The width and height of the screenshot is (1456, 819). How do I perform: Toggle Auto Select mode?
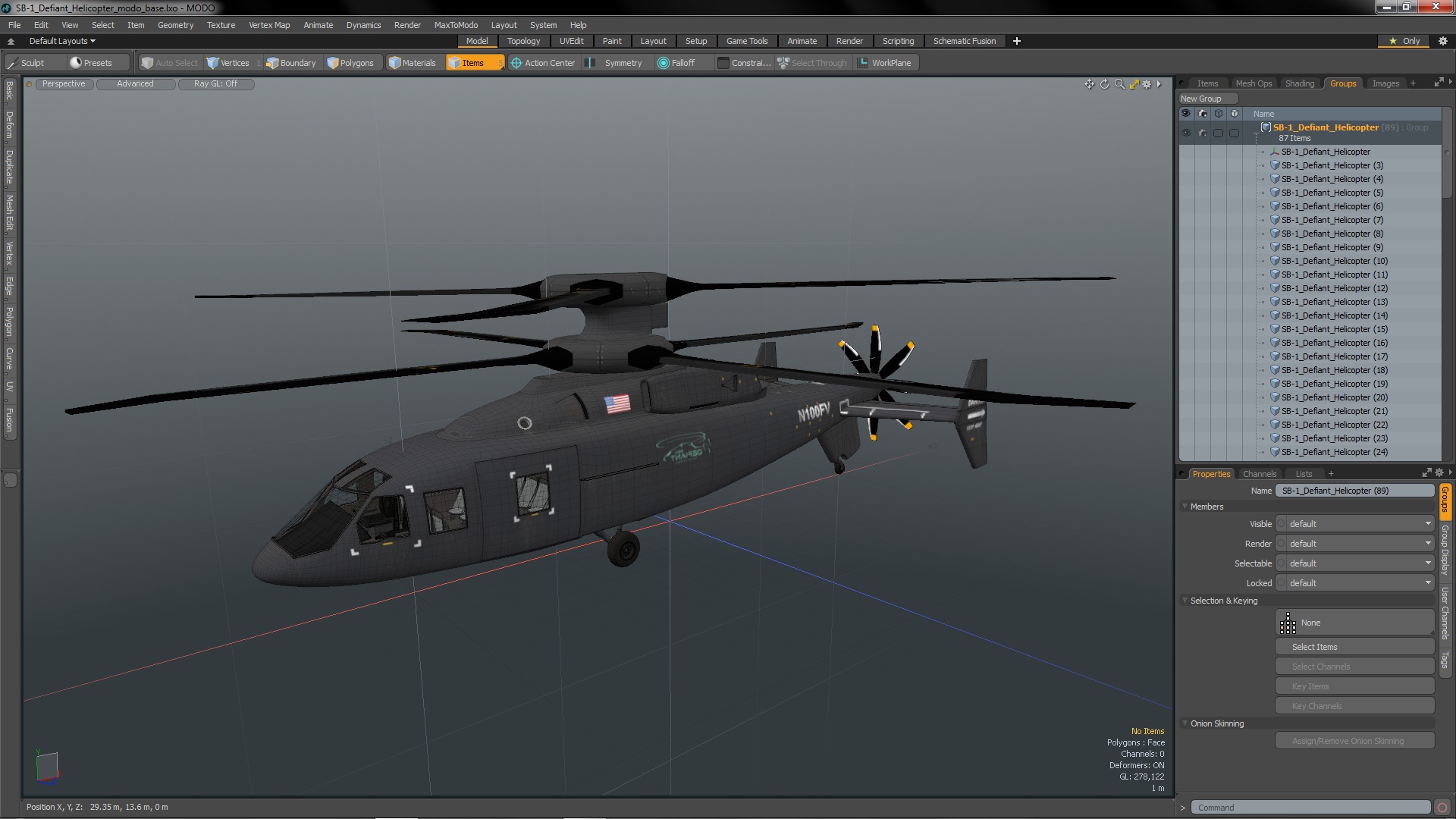[x=170, y=63]
